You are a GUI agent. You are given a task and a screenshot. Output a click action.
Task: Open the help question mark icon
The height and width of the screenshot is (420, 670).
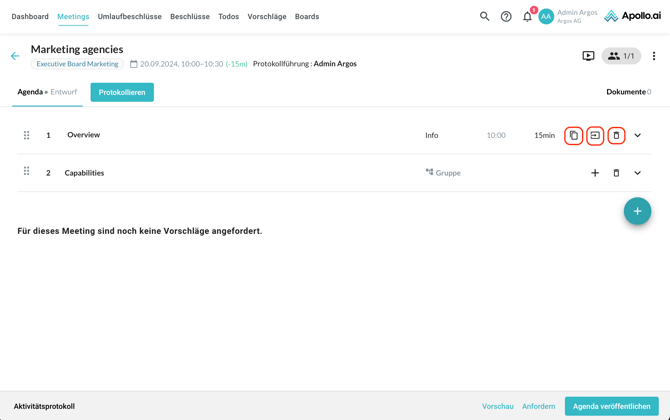tap(506, 16)
